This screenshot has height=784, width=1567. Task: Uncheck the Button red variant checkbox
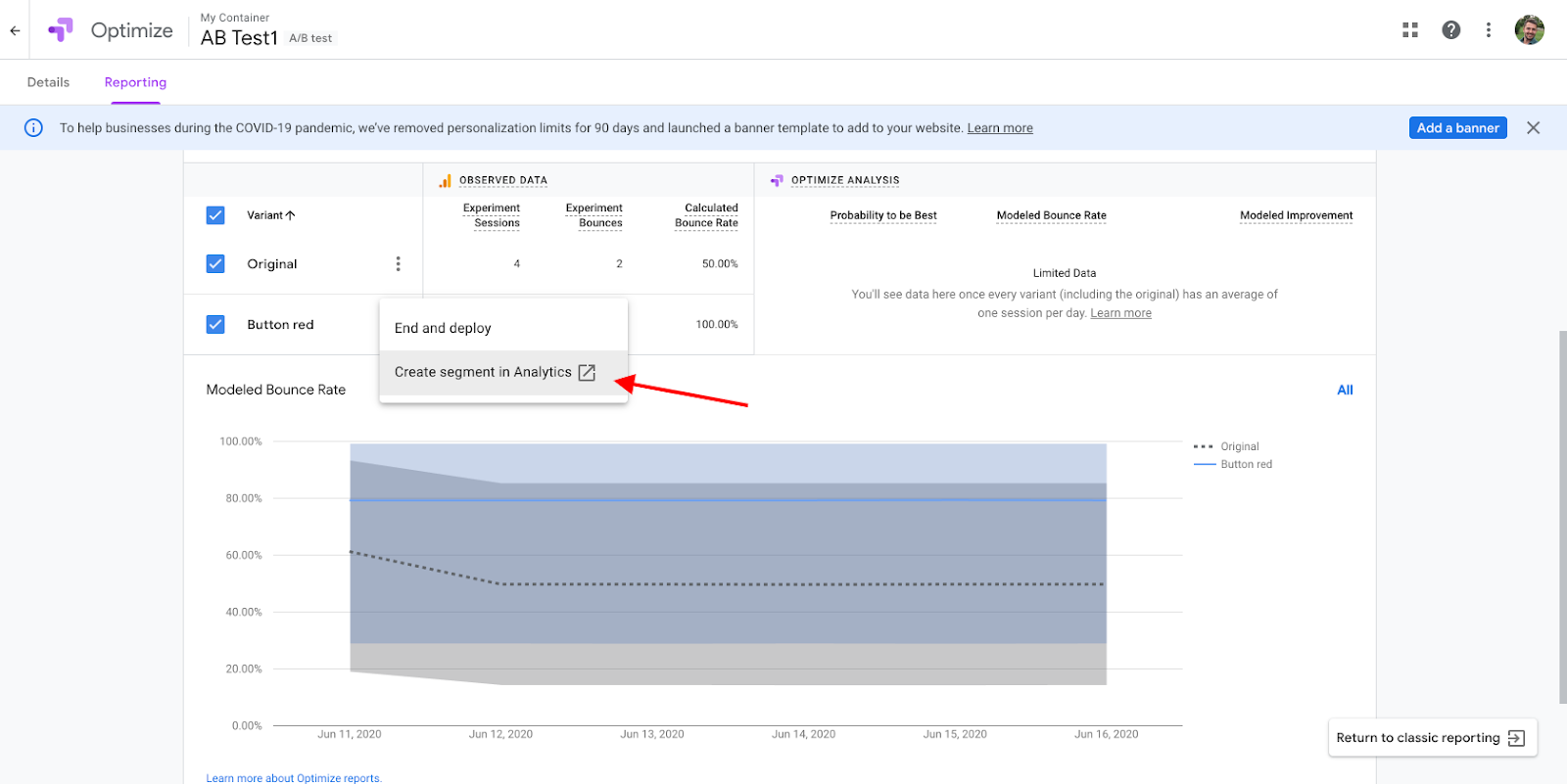215,325
